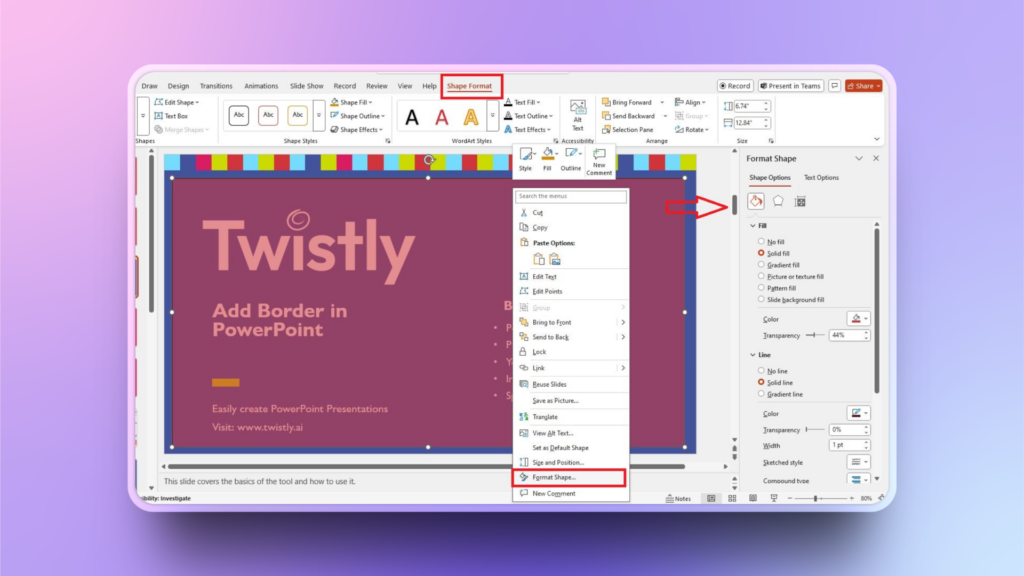Click the Record button
Screen dimensions: 1024x576
click(735, 86)
